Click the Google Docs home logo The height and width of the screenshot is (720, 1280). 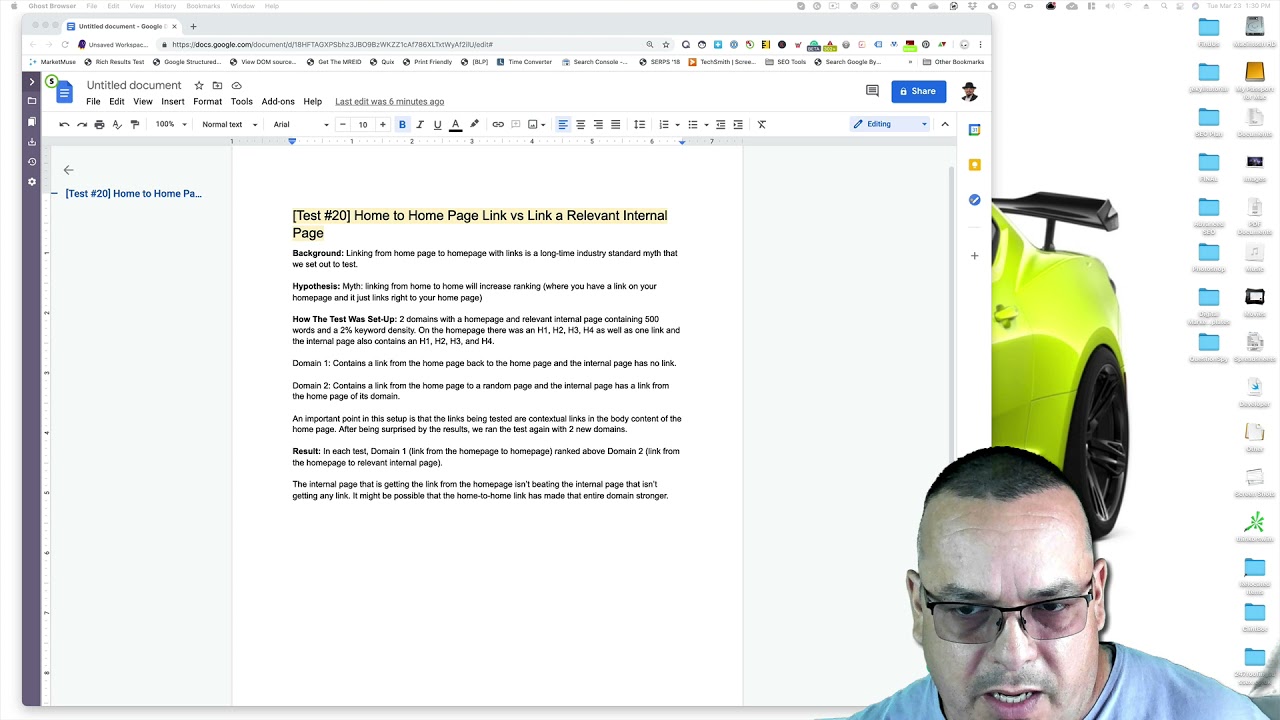tap(64, 92)
